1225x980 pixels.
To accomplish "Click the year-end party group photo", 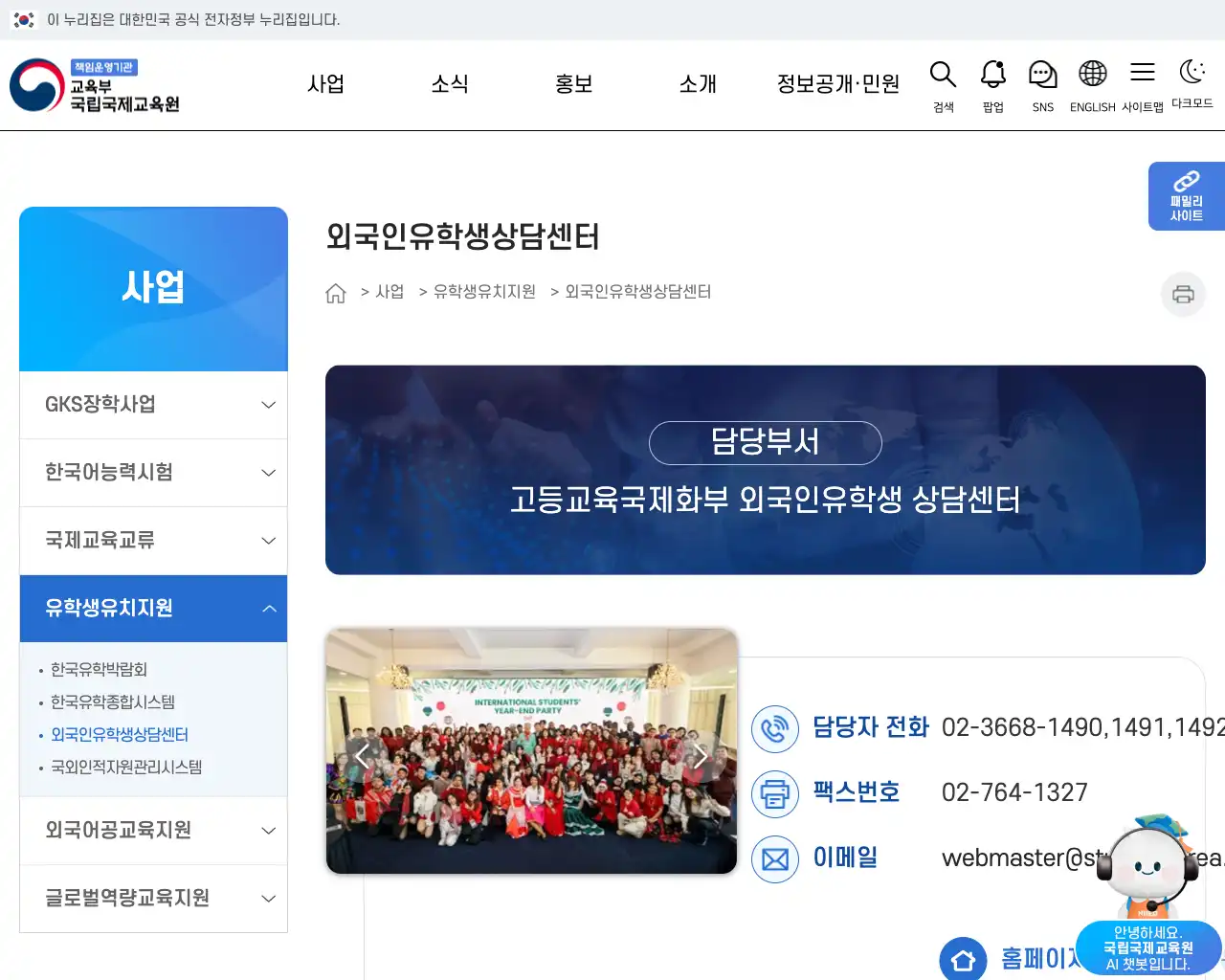I will [x=532, y=751].
